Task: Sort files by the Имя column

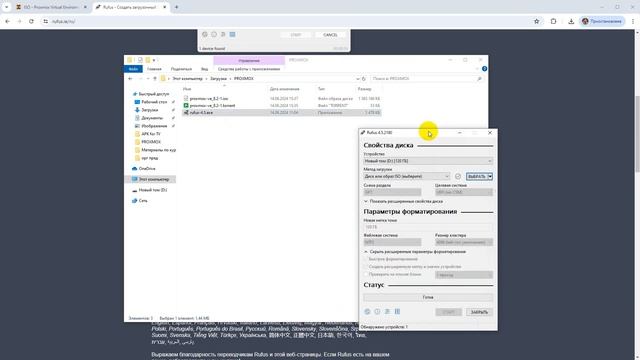Action: click(187, 89)
